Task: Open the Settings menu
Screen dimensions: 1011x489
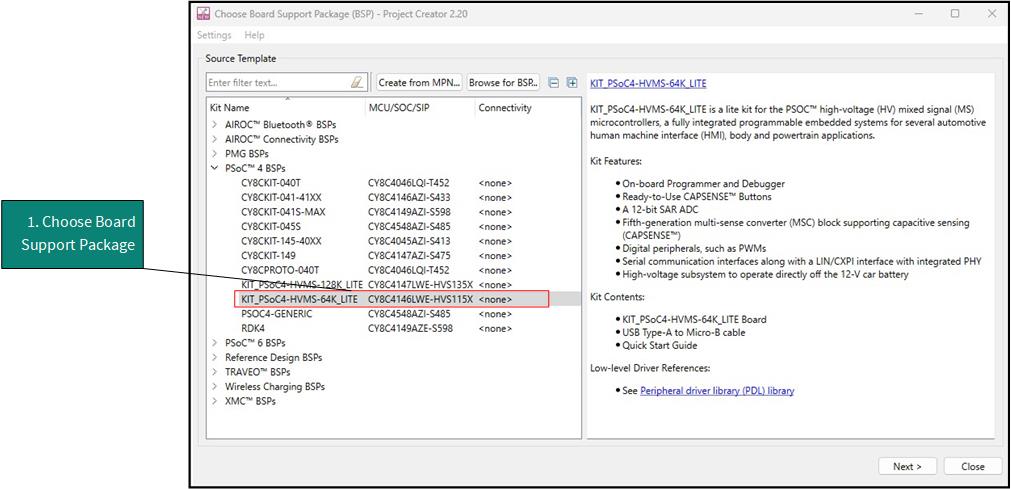Action: click(214, 35)
